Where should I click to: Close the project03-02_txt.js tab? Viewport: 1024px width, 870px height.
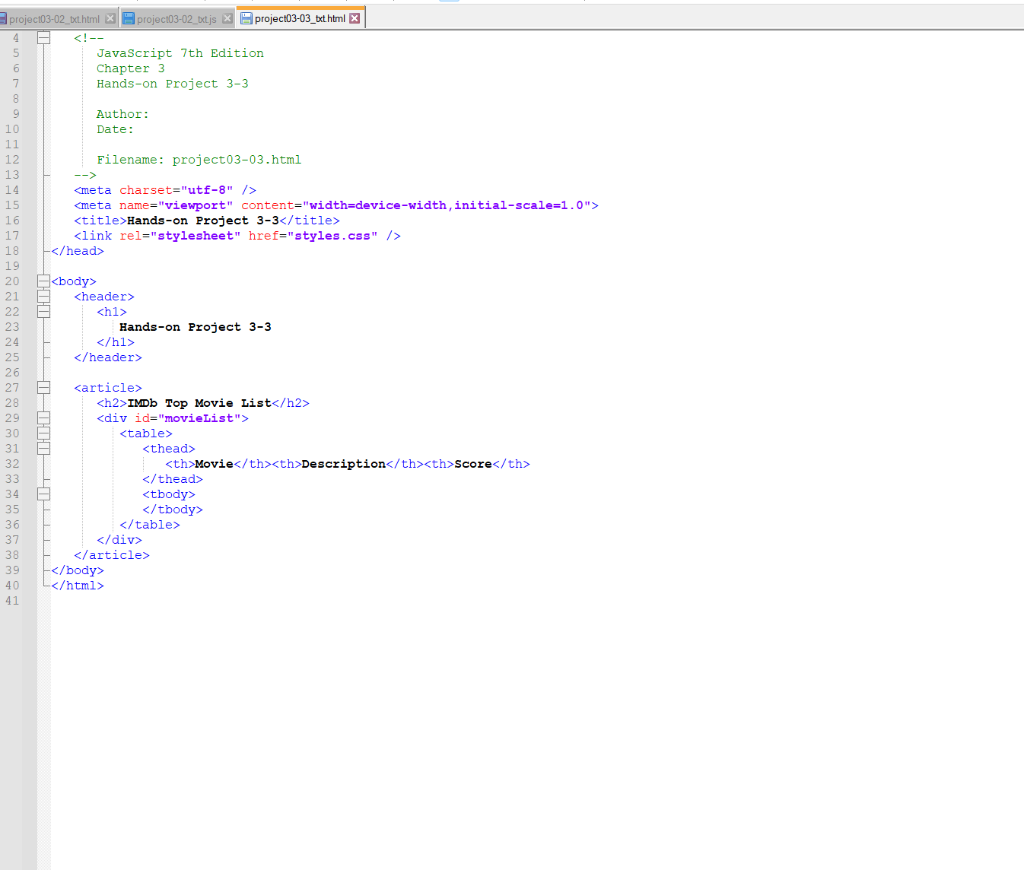(230, 17)
